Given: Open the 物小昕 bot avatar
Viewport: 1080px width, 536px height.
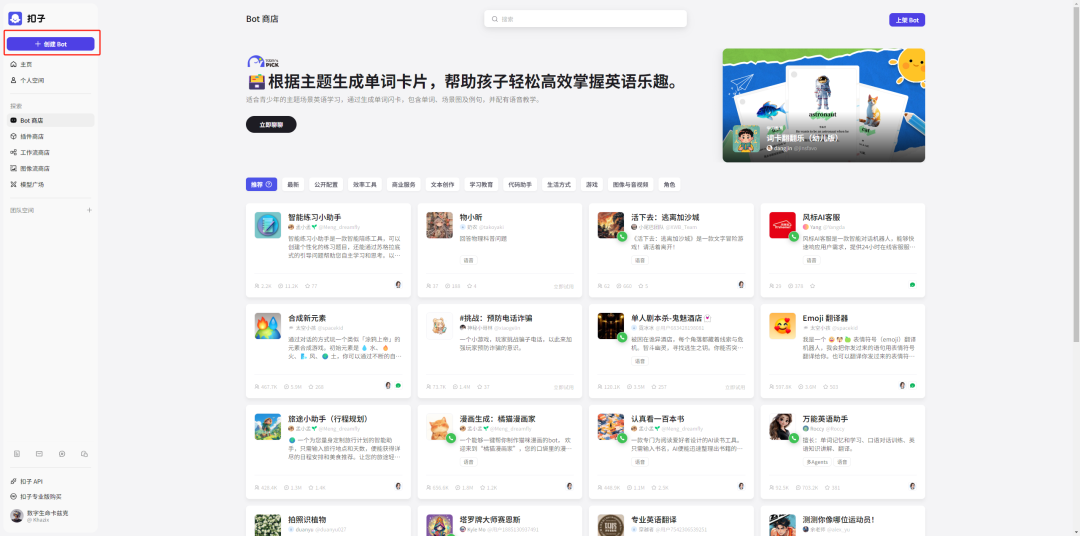Looking at the screenshot, I should (x=439, y=225).
